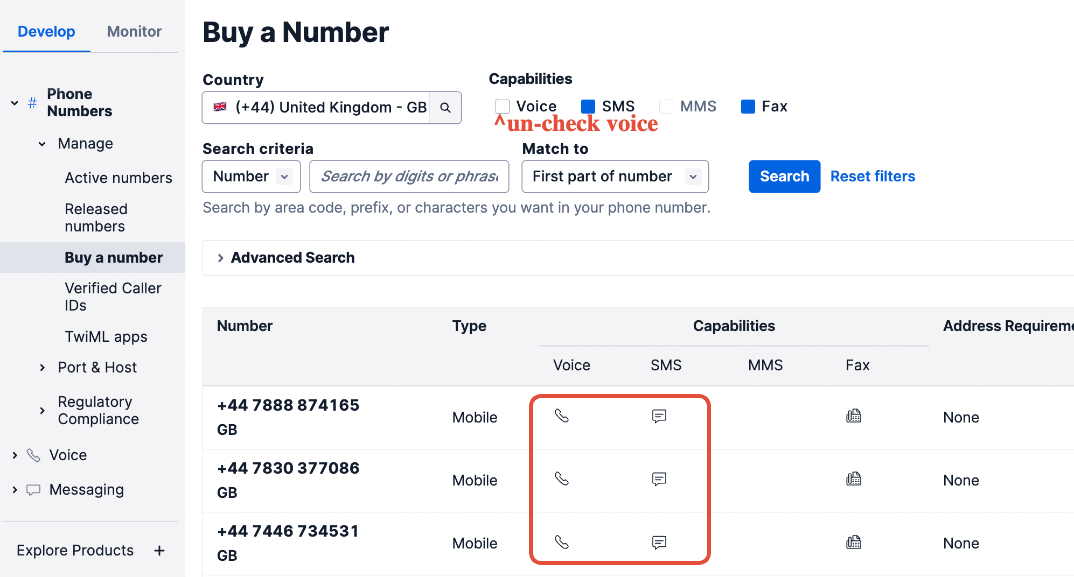Click the fax icon for +44 7830 377086
Screen dimensions: 1074x577
click(x=853, y=480)
